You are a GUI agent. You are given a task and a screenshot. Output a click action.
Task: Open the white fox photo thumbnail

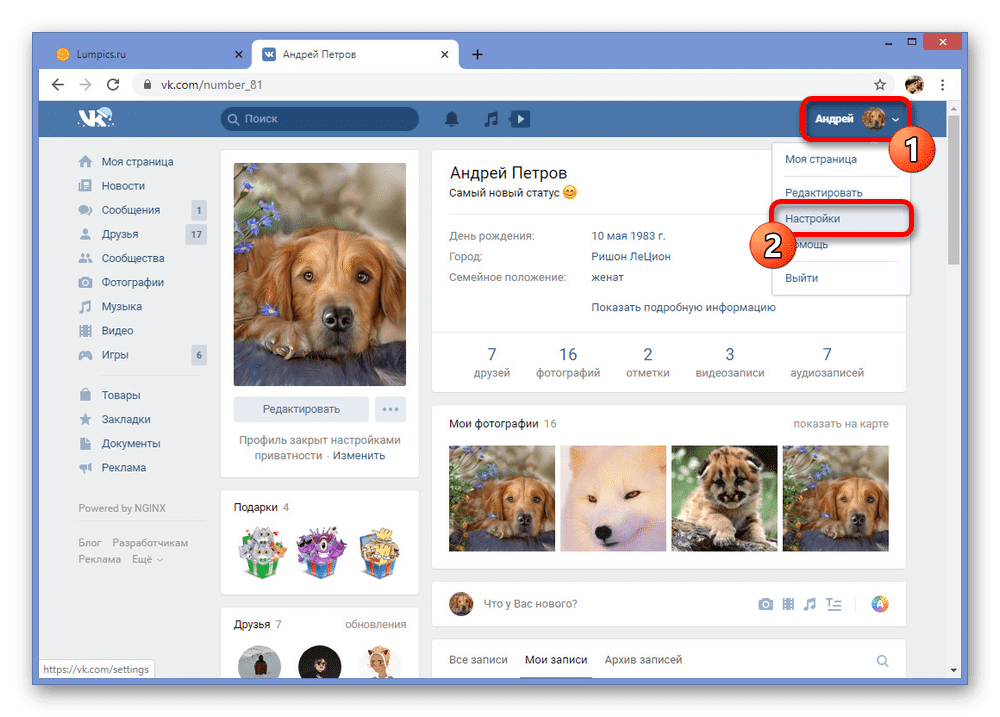click(x=612, y=498)
